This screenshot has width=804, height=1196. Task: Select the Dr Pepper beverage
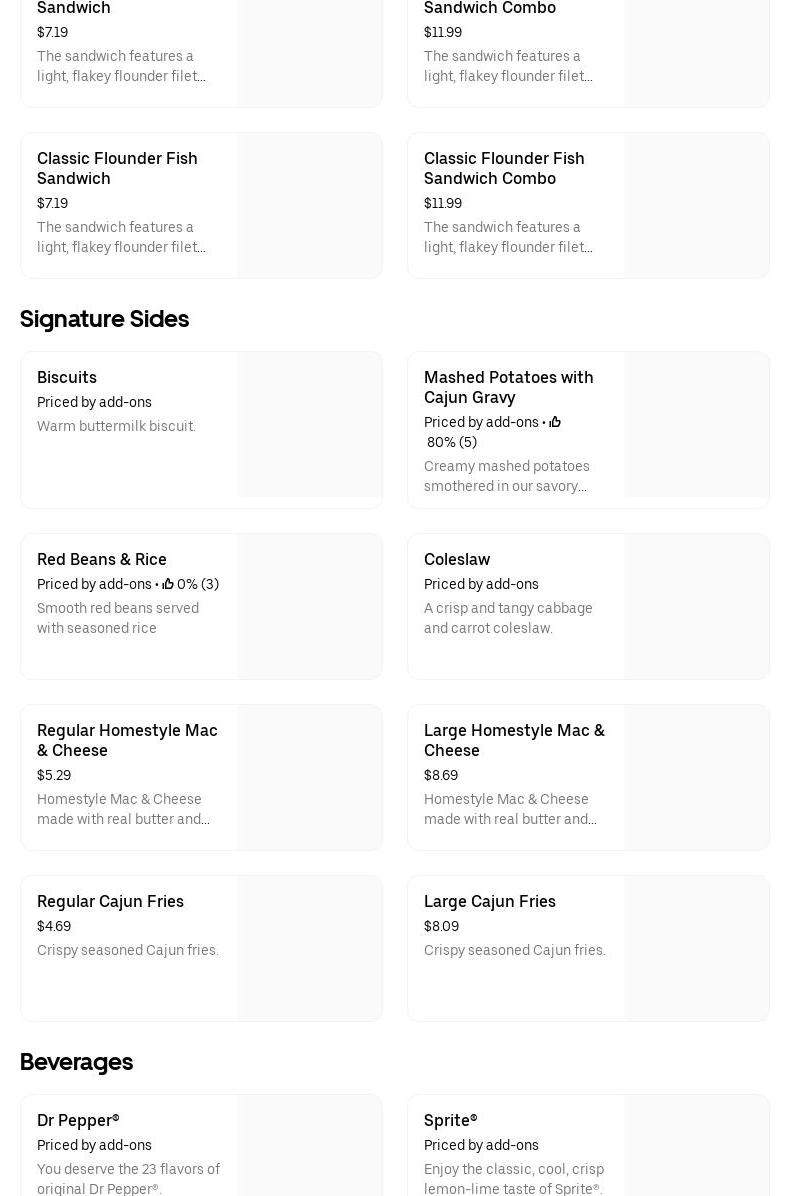click(78, 1120)
